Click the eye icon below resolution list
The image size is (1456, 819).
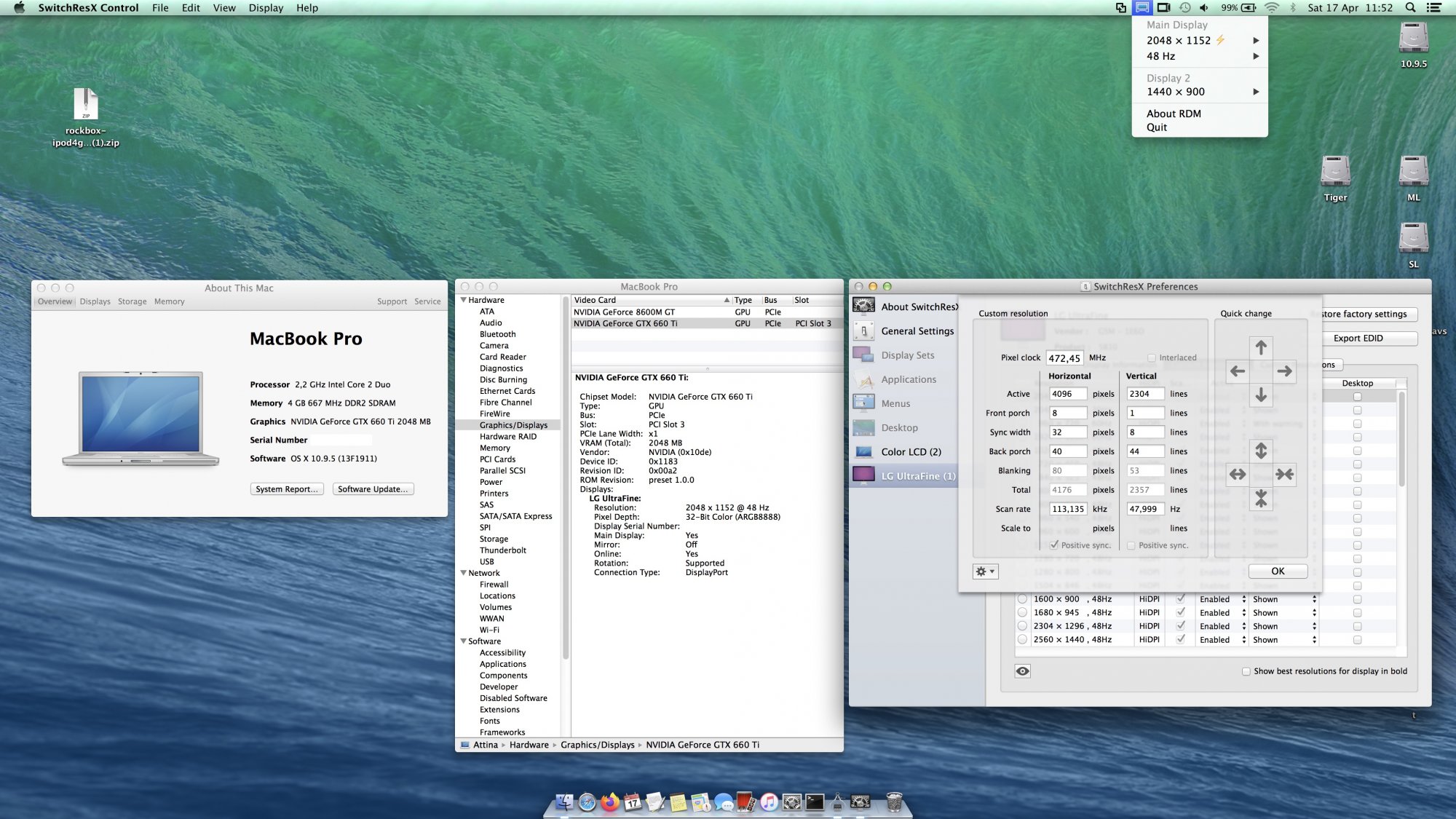point(1022,671)
